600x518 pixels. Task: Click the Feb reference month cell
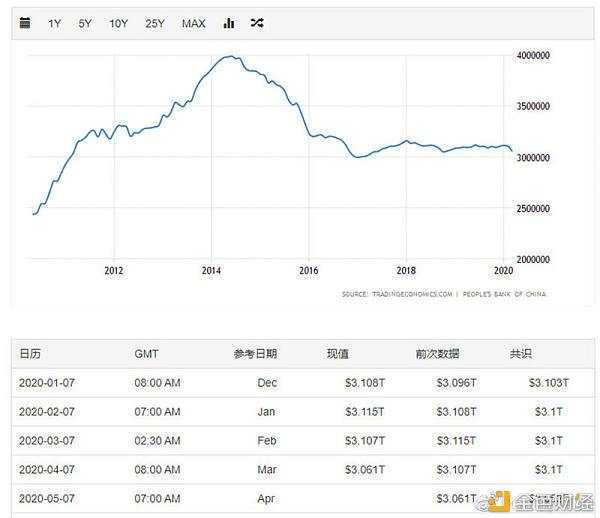tap(267, 441)
